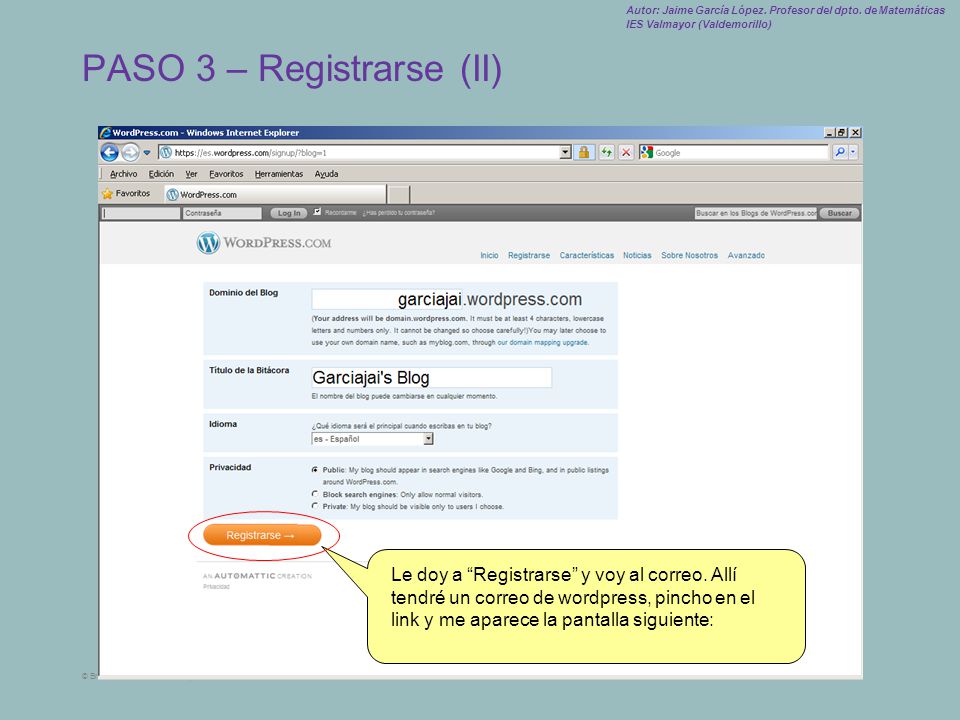
Task: Click the Registrarse navigation link
Action: pos(529,255)
